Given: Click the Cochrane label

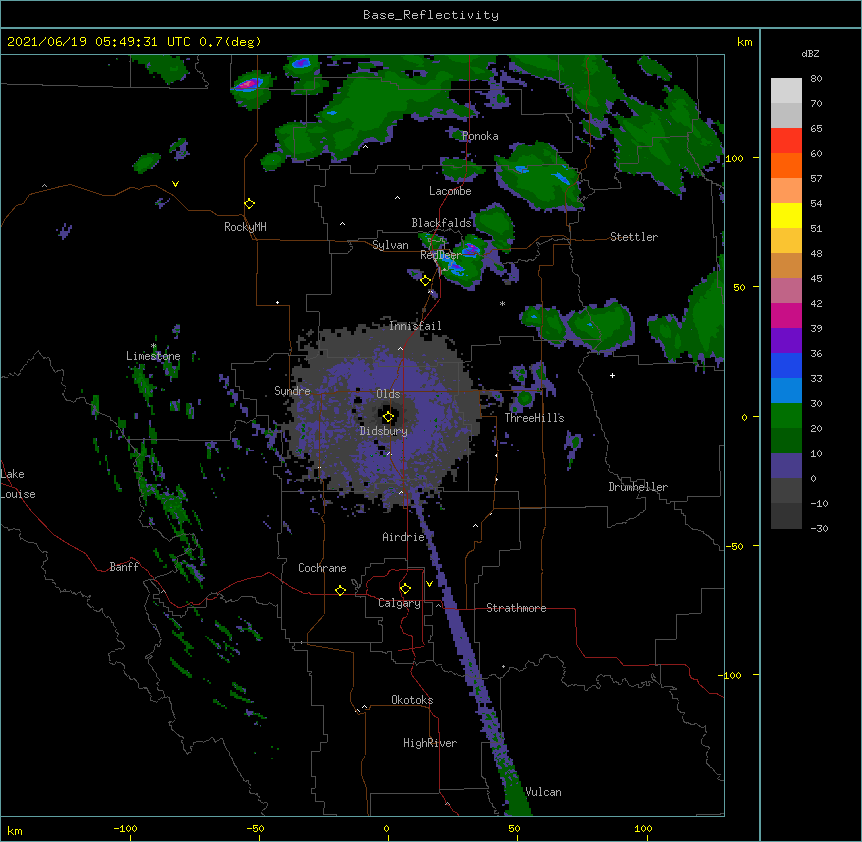Looking at the screenshot, I should point(322,568).
